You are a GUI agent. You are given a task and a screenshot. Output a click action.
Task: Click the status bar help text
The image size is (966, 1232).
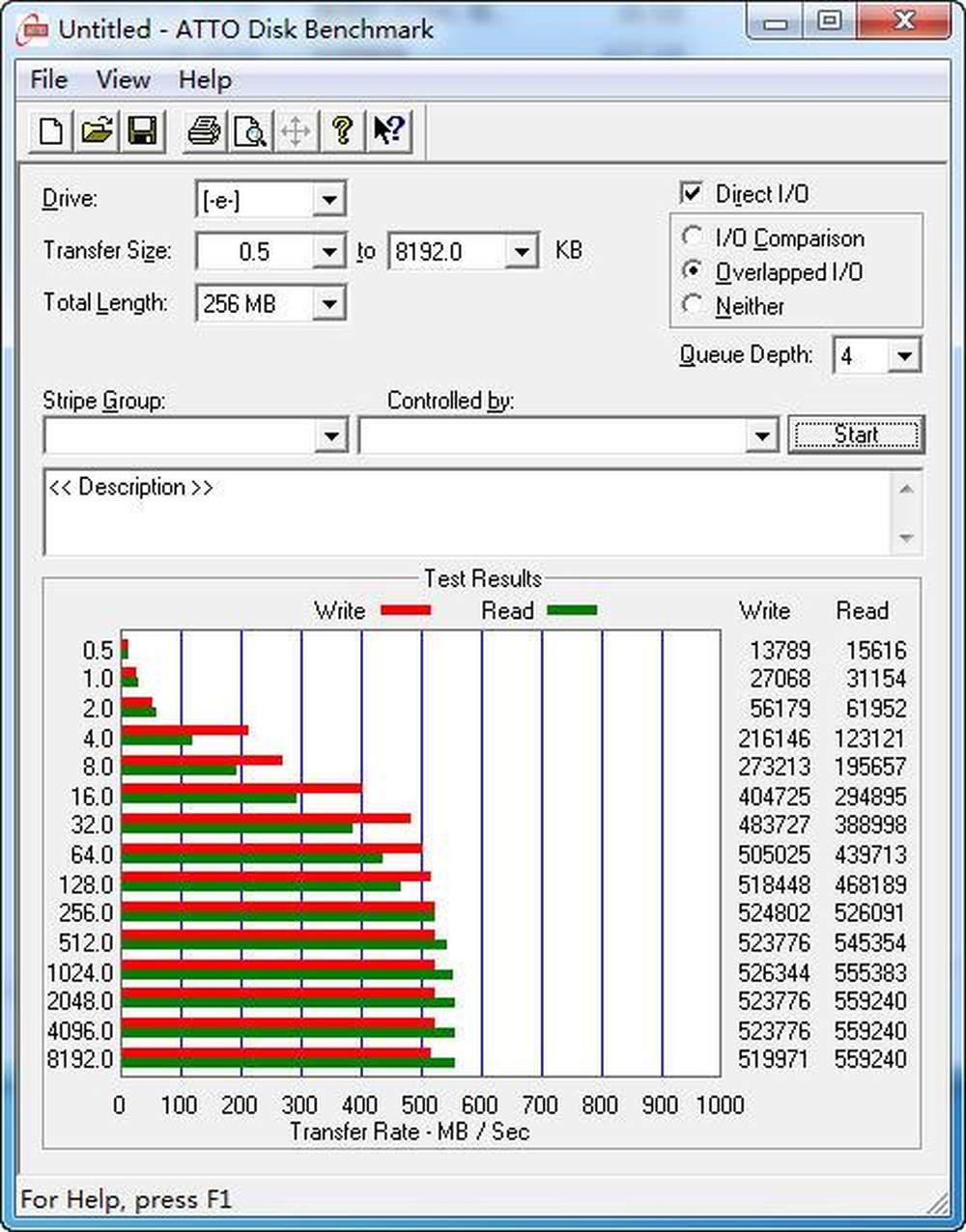click(x=126, y=1200)
